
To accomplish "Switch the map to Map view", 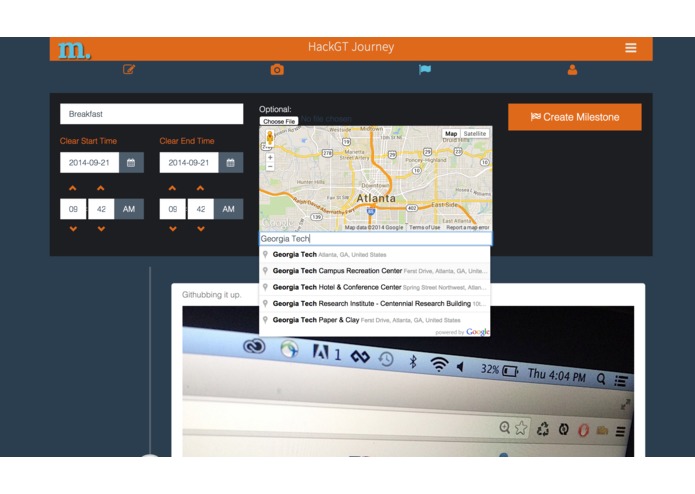I will pos(451,133).
